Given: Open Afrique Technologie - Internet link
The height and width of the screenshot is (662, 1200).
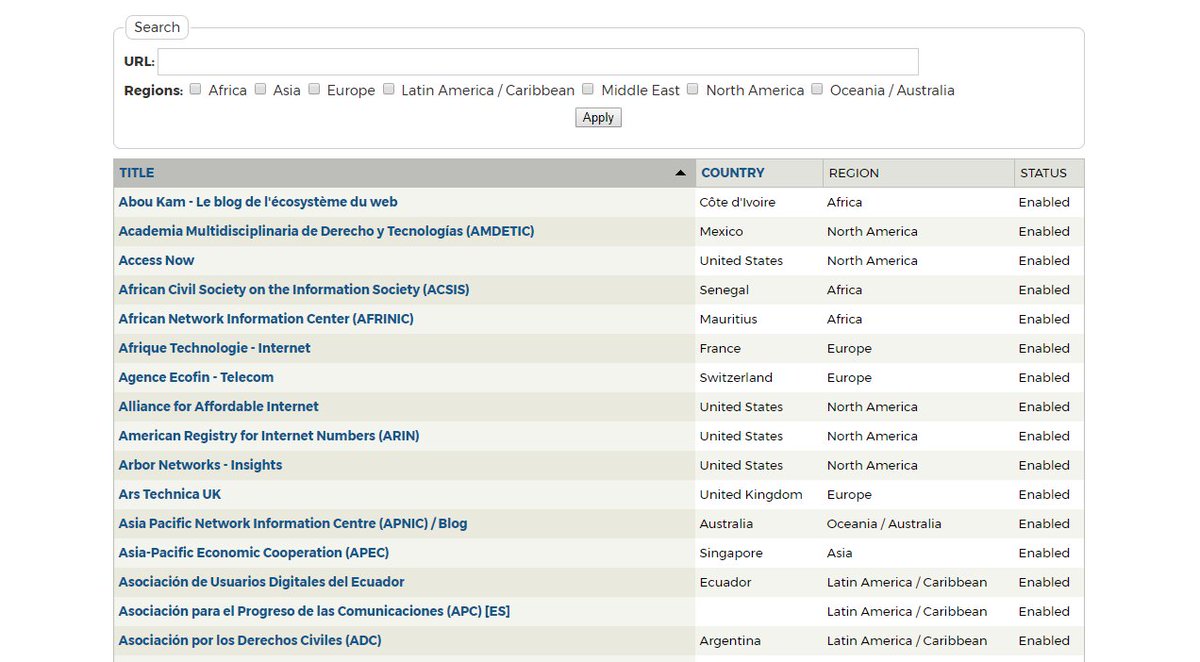Looking at the screenshot, I should coord(214,348).
